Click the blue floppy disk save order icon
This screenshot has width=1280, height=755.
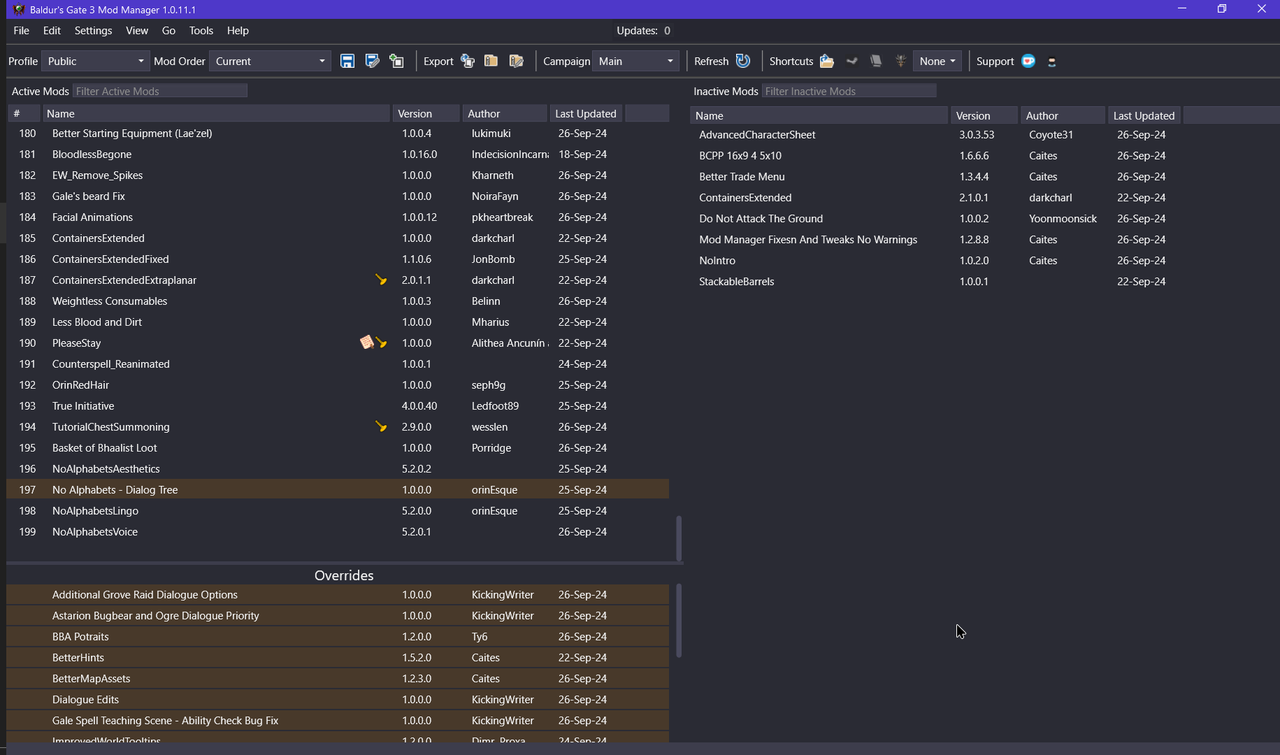[x=347, y=61]
